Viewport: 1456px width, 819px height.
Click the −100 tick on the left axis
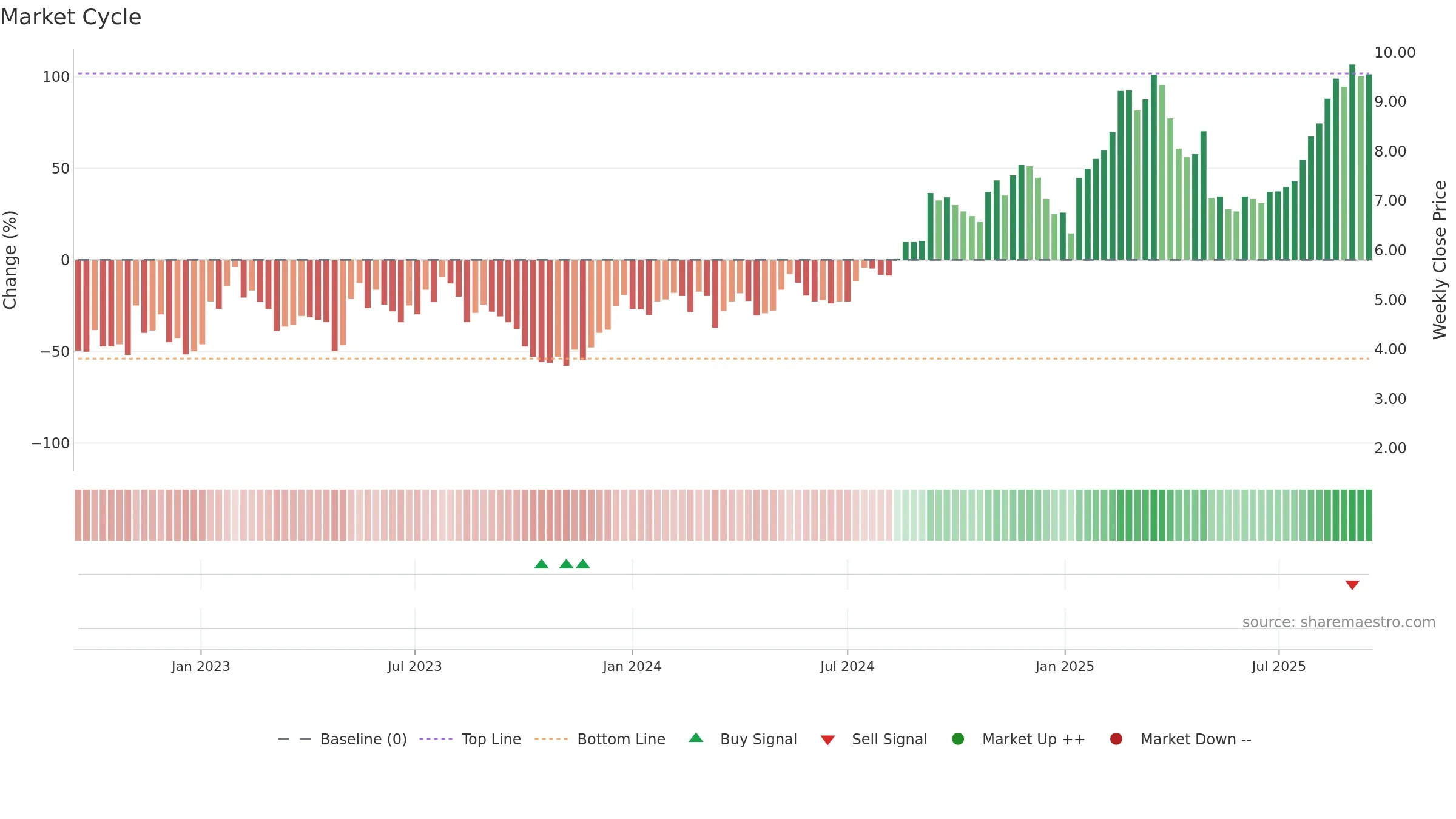coord(50,443)
